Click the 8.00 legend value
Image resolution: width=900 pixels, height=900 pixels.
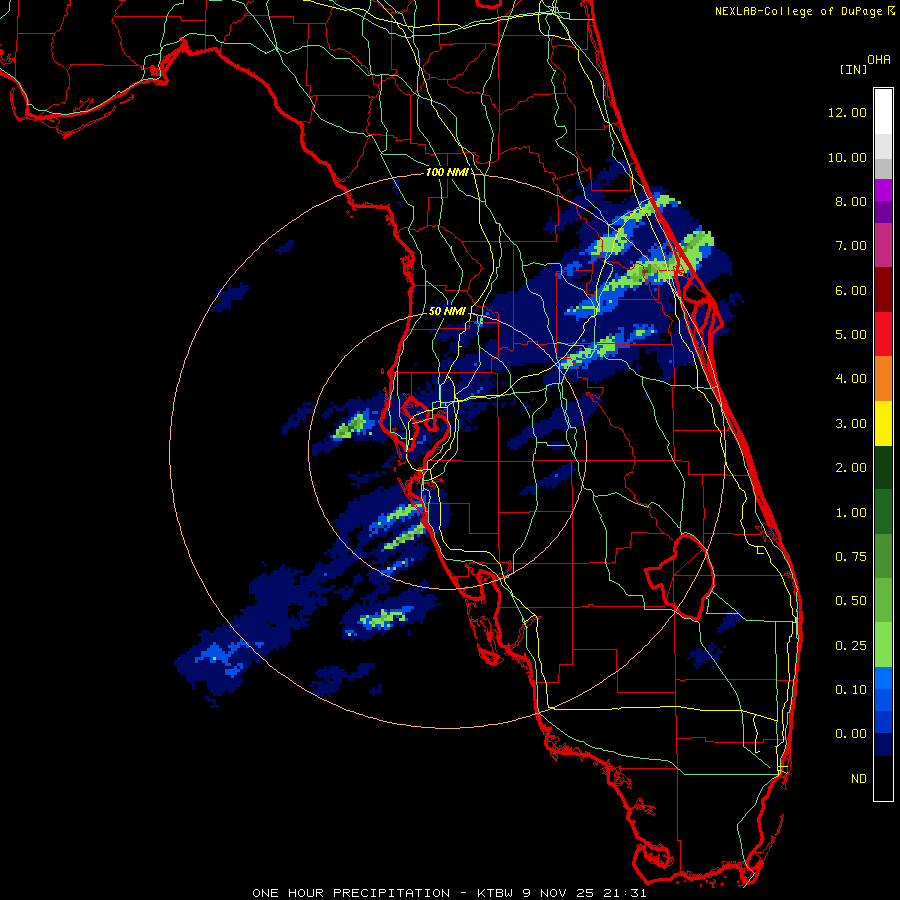point(851,201)
